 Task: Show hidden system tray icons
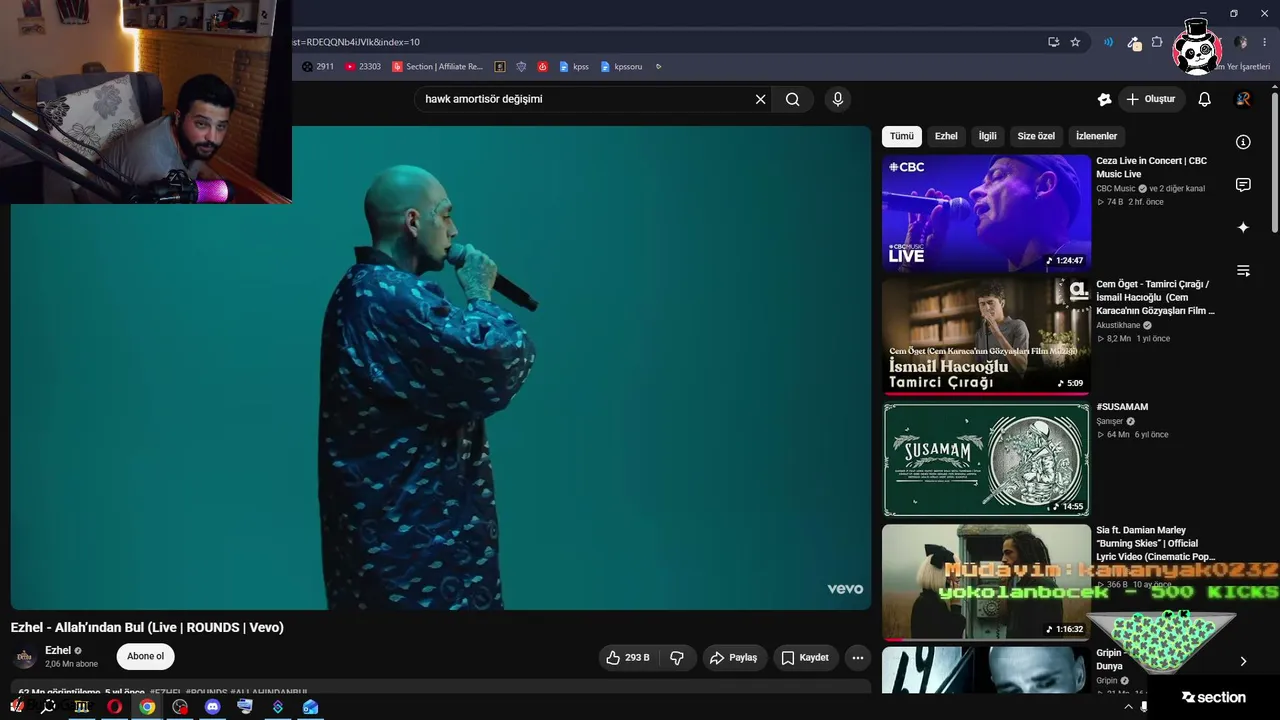[x=1129, y=707]
